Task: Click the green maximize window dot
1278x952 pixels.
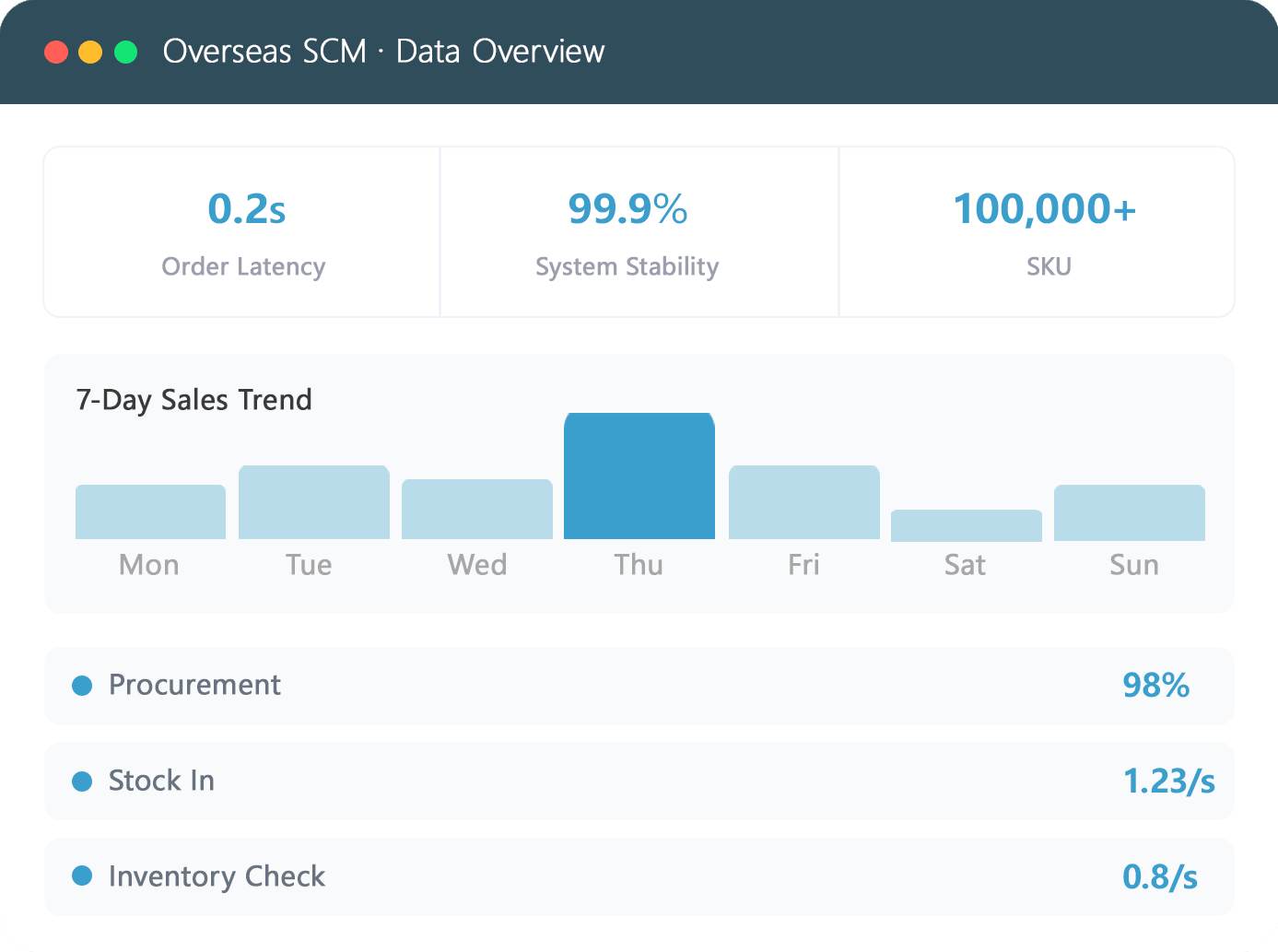Action: (x=125, y=52)
